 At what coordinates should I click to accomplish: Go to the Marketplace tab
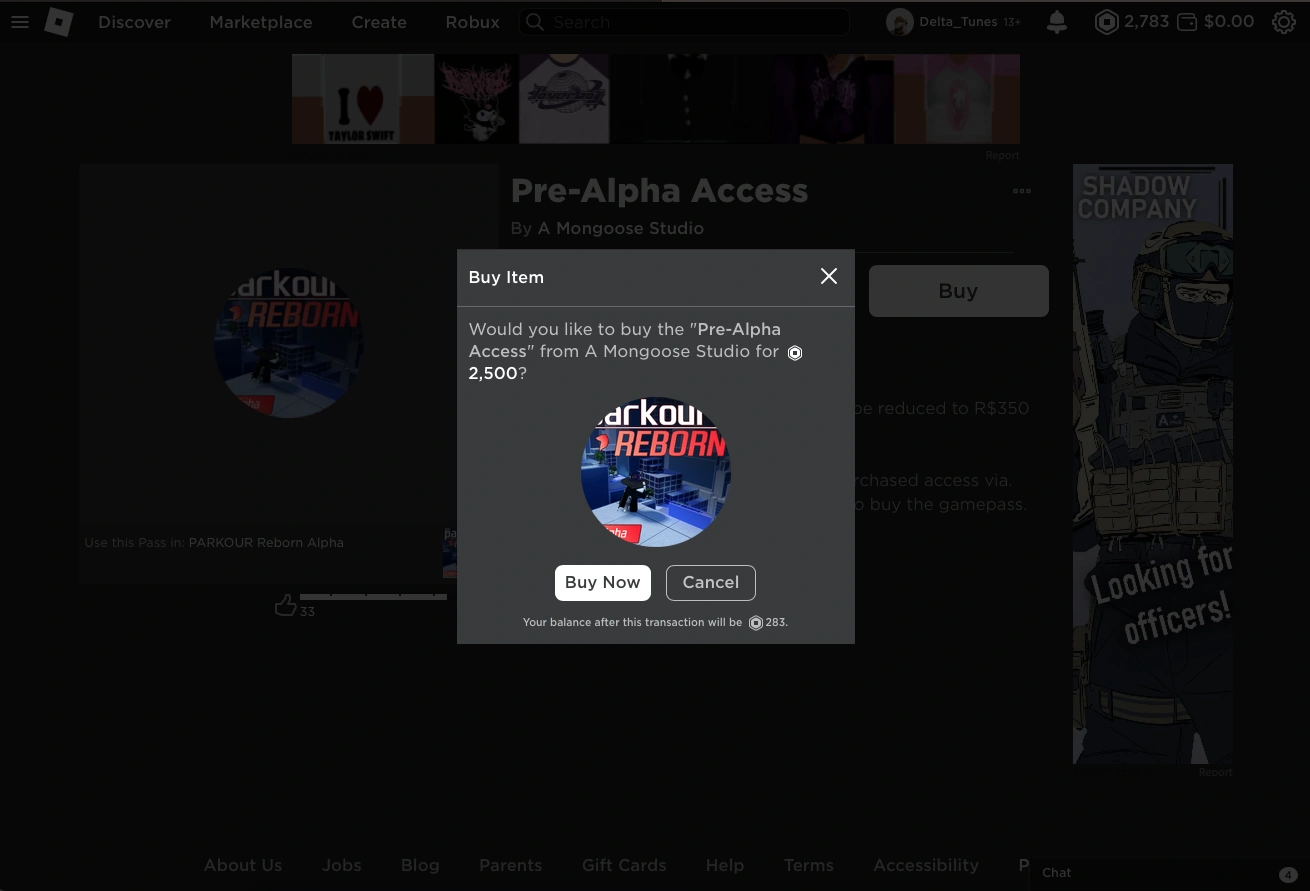coord(261,22)
